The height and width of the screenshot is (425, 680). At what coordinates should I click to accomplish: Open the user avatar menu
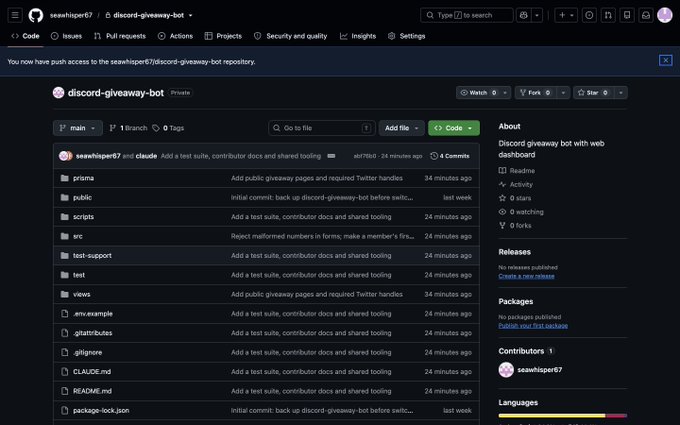664,15
